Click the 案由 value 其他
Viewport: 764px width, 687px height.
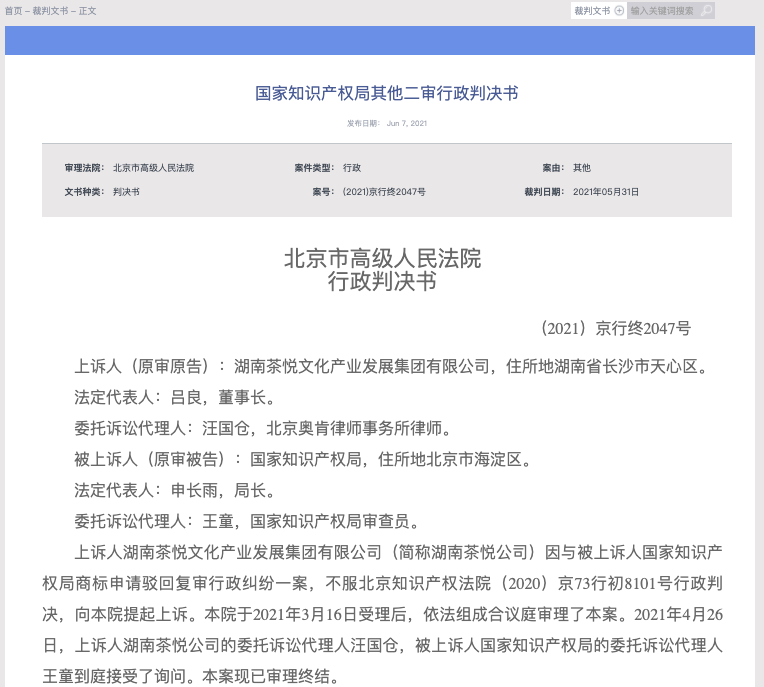click(x=581, y=168)
